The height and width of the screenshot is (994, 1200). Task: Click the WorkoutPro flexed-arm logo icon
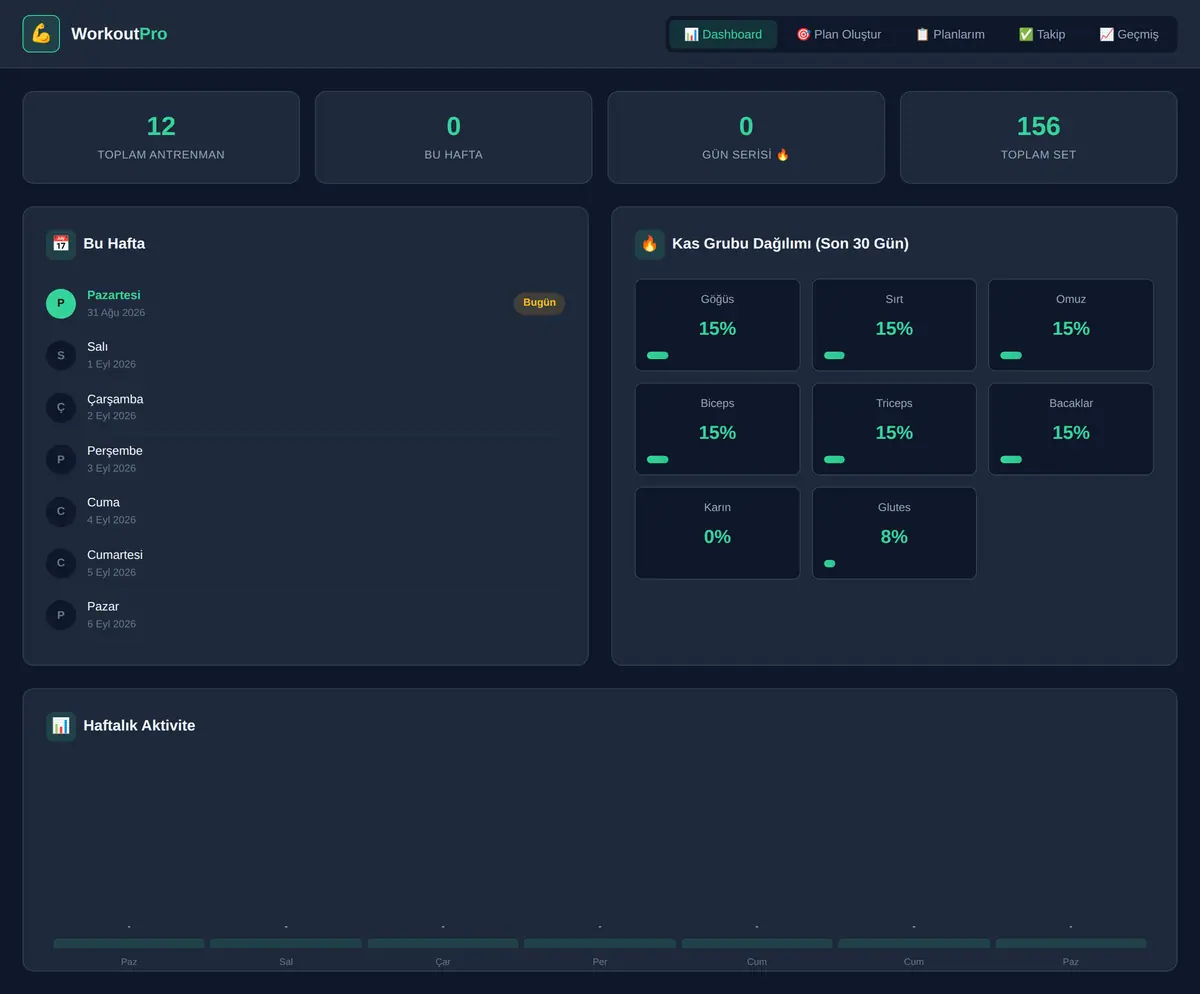[x=41, y=34]
